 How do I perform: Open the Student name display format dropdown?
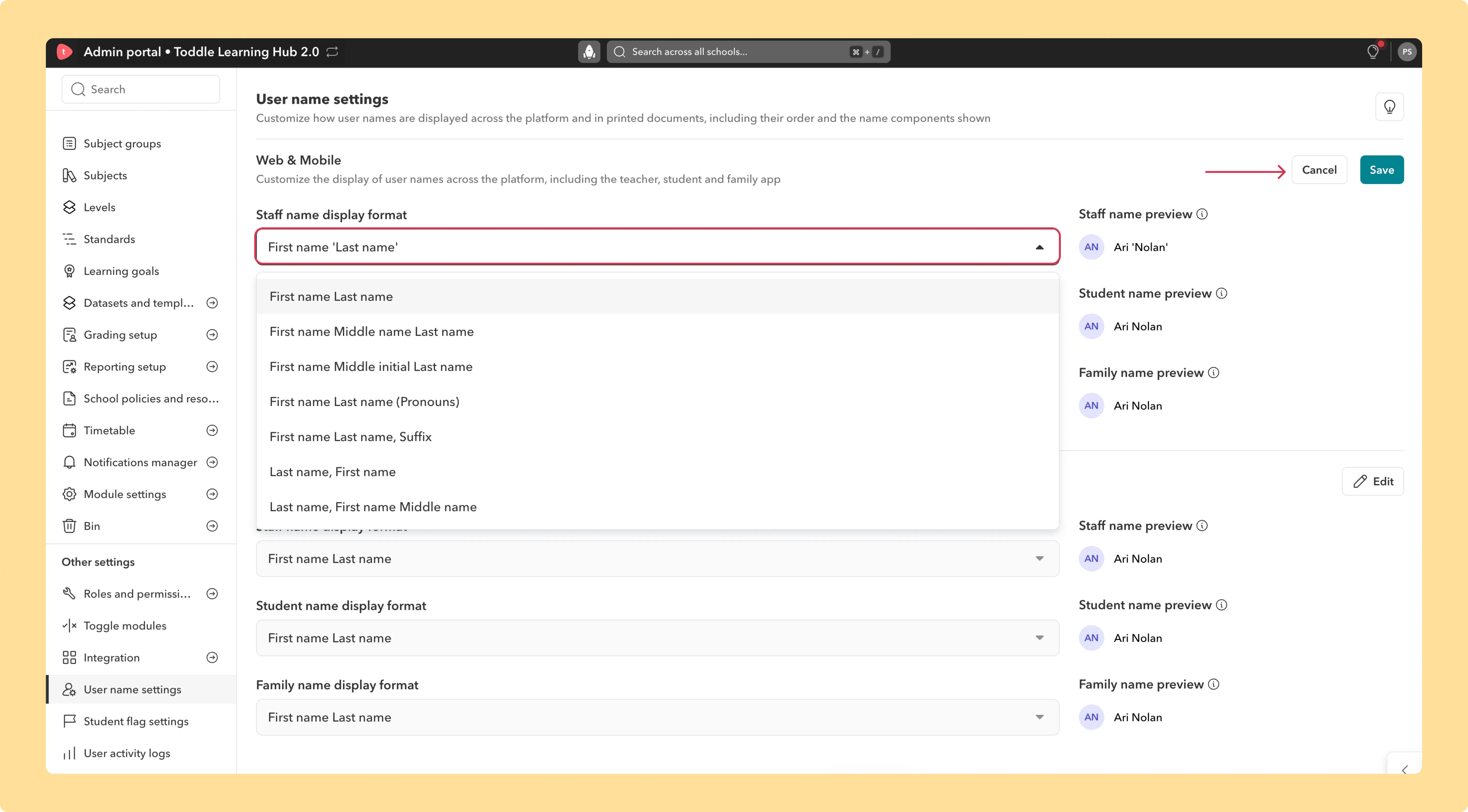click(657, 638)
